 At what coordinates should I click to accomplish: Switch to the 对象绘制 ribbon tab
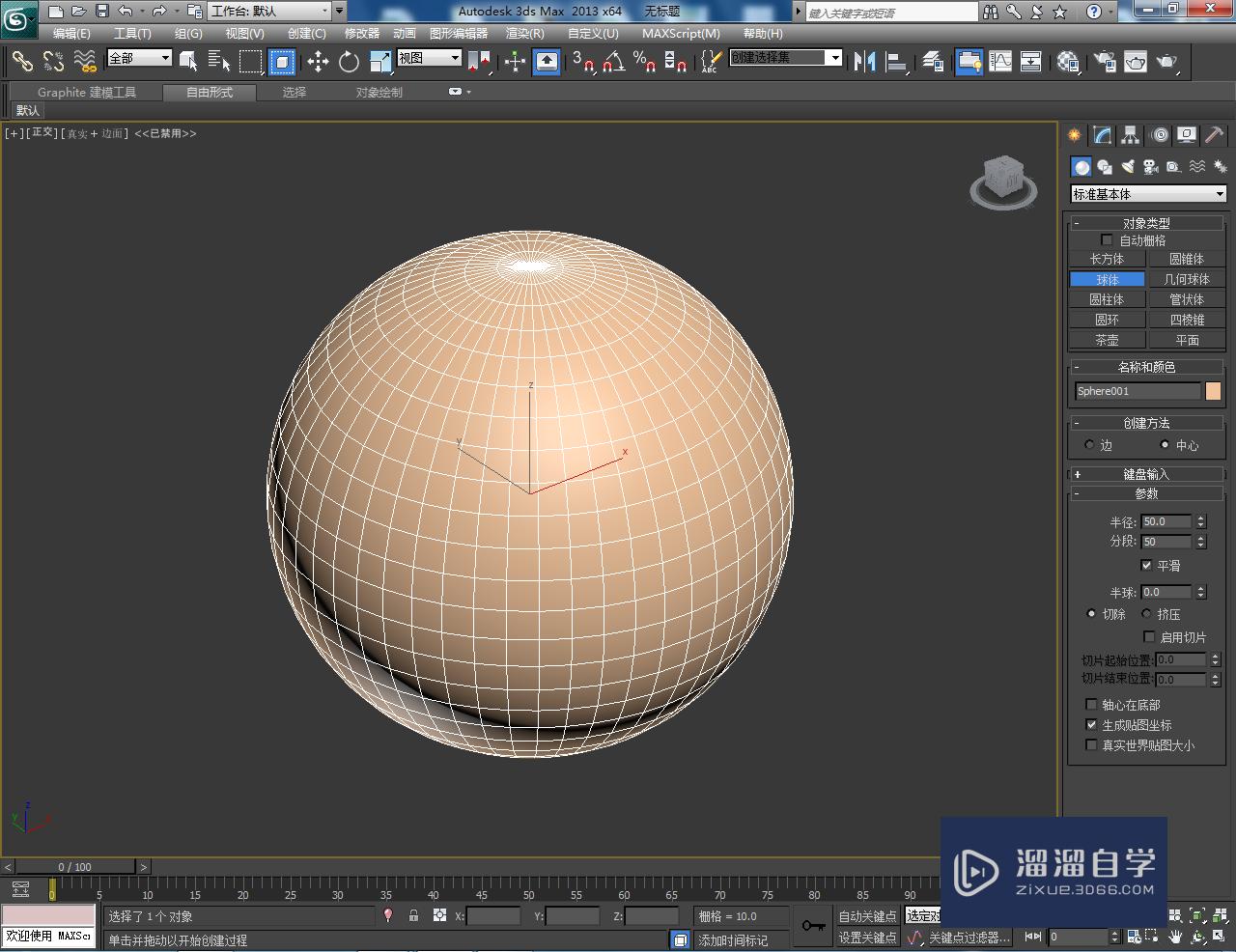coord(379,92)
